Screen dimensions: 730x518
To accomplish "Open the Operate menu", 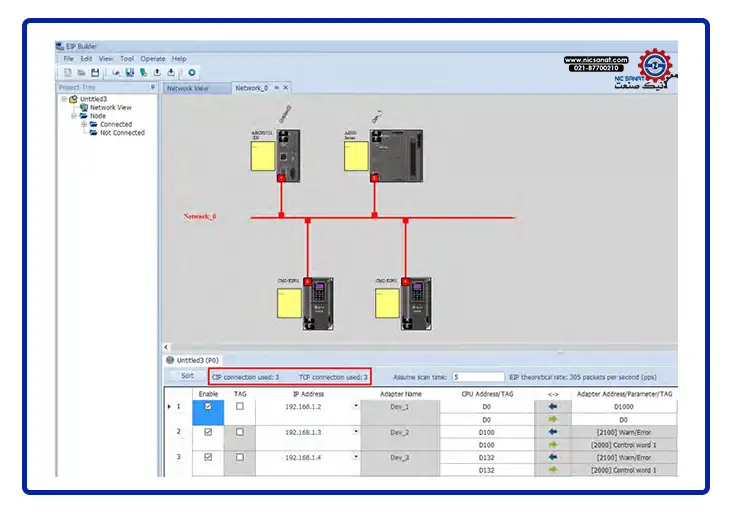I will pos(152,59).
